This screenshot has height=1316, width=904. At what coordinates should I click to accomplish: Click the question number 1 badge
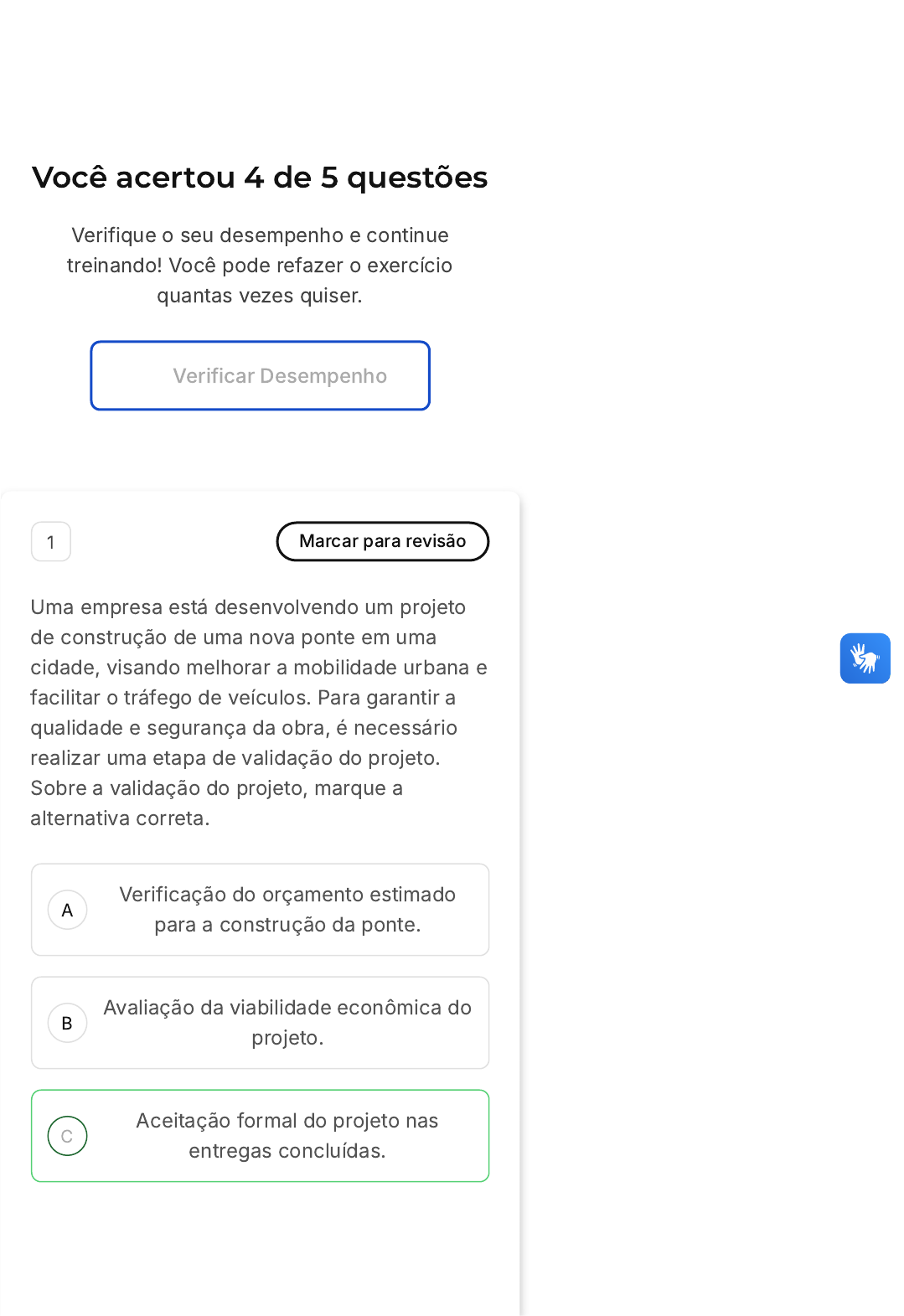click(51, 541)
